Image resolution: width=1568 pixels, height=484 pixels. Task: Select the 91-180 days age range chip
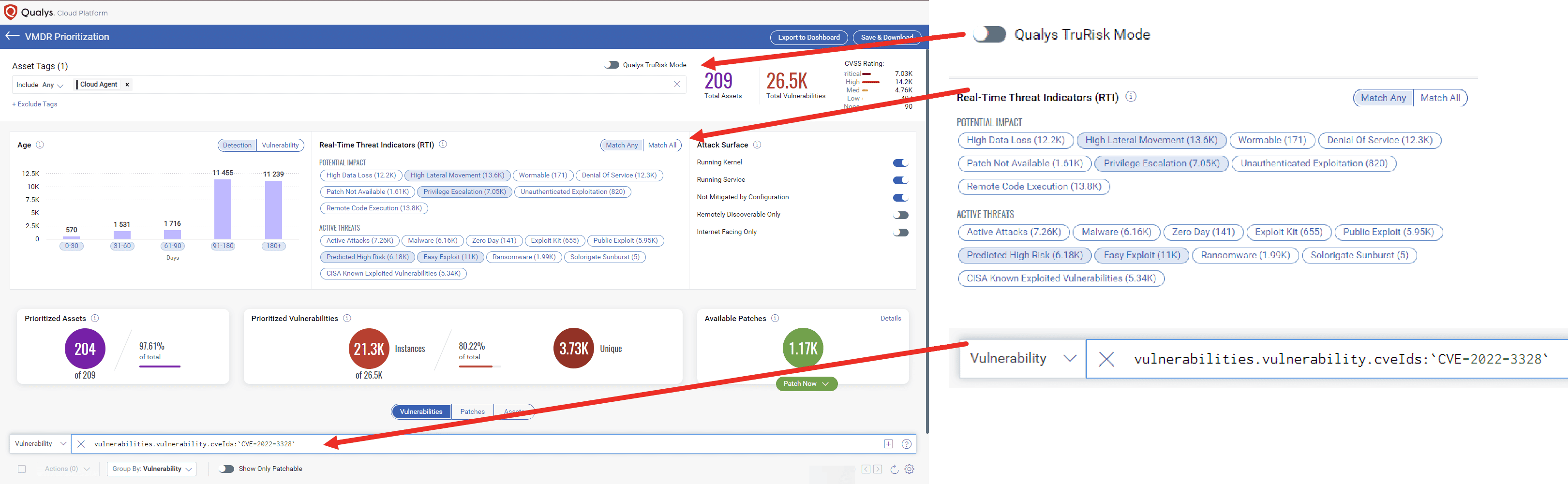(x=223, y=246)
